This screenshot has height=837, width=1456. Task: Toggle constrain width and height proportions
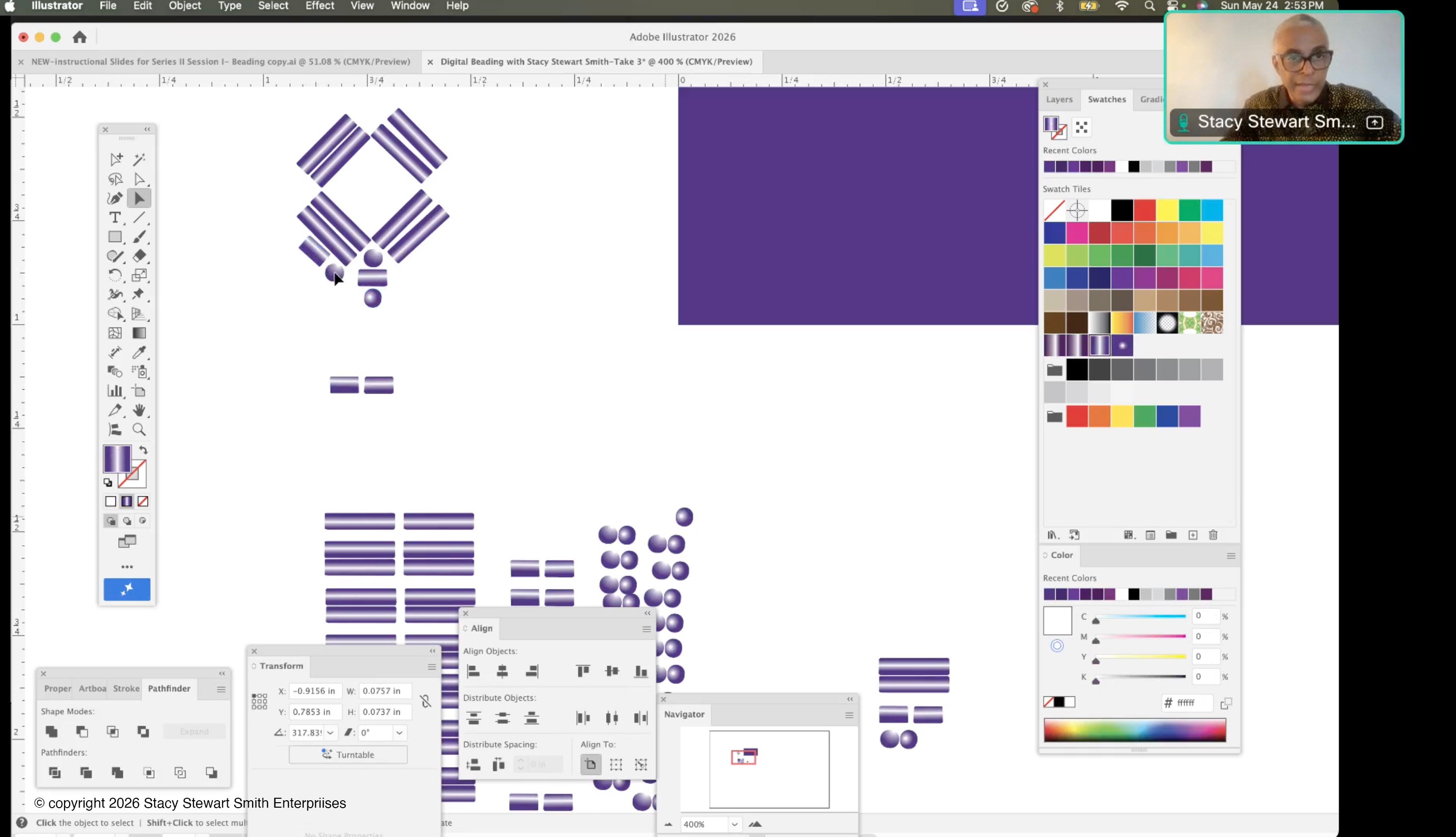426,701
